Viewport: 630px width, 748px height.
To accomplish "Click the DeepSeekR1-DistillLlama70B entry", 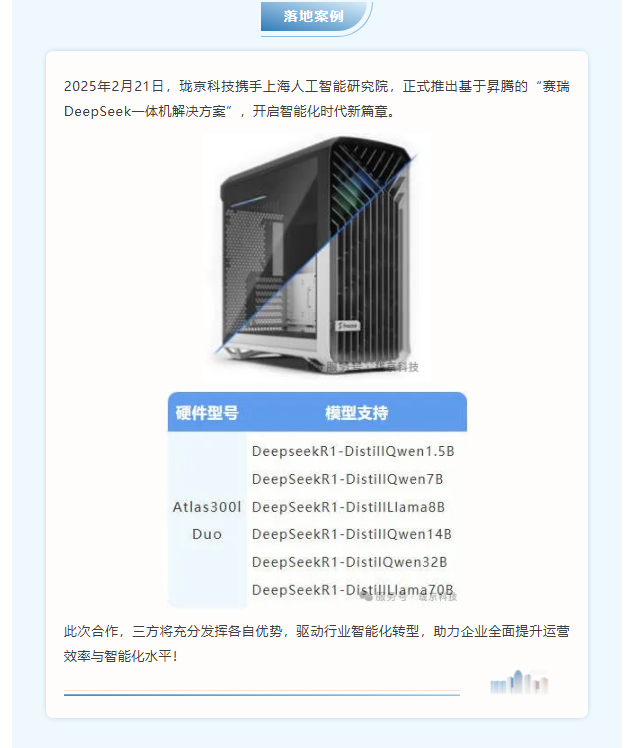I will [353, 590].
